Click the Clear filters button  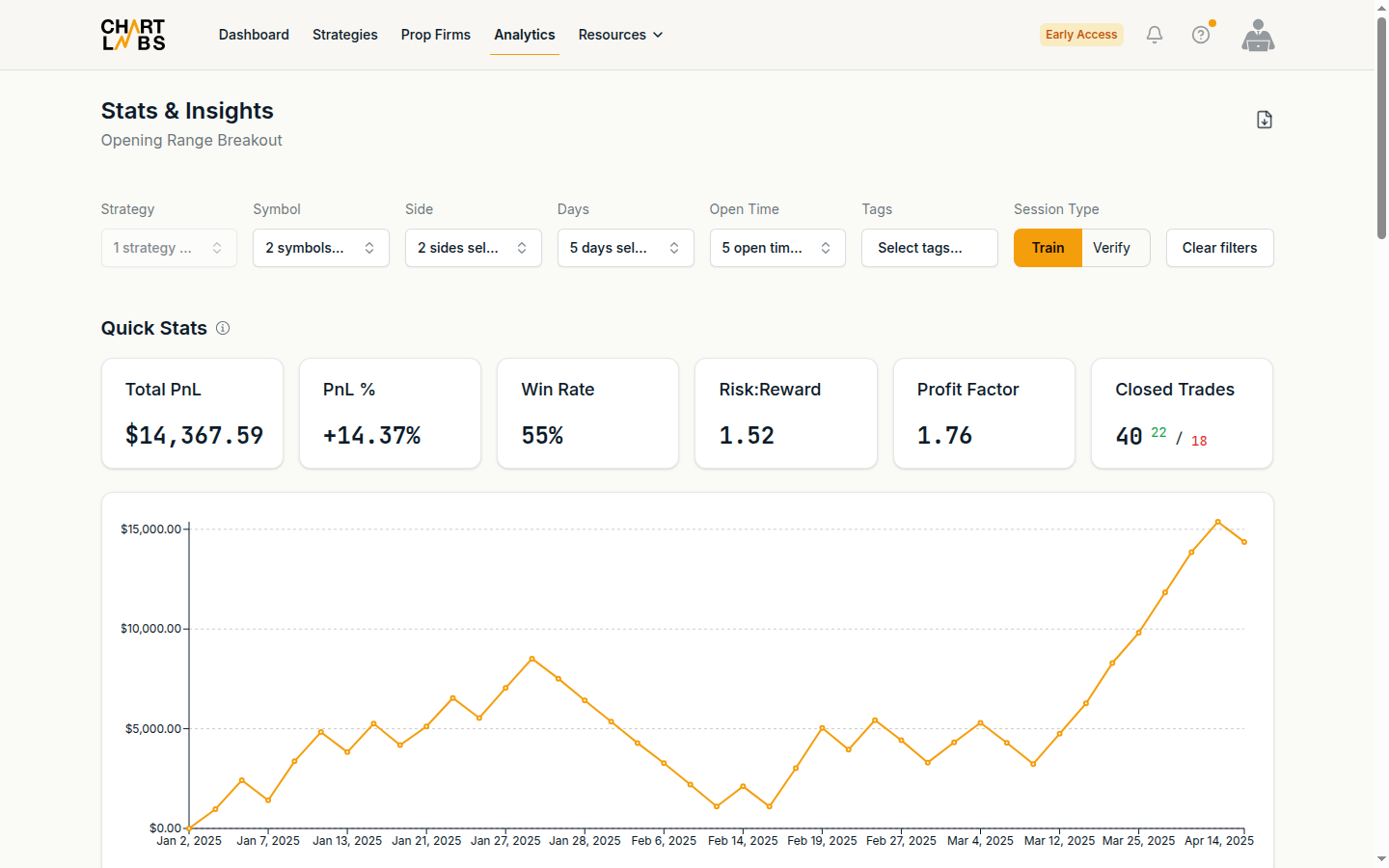tap(1220, 248)
